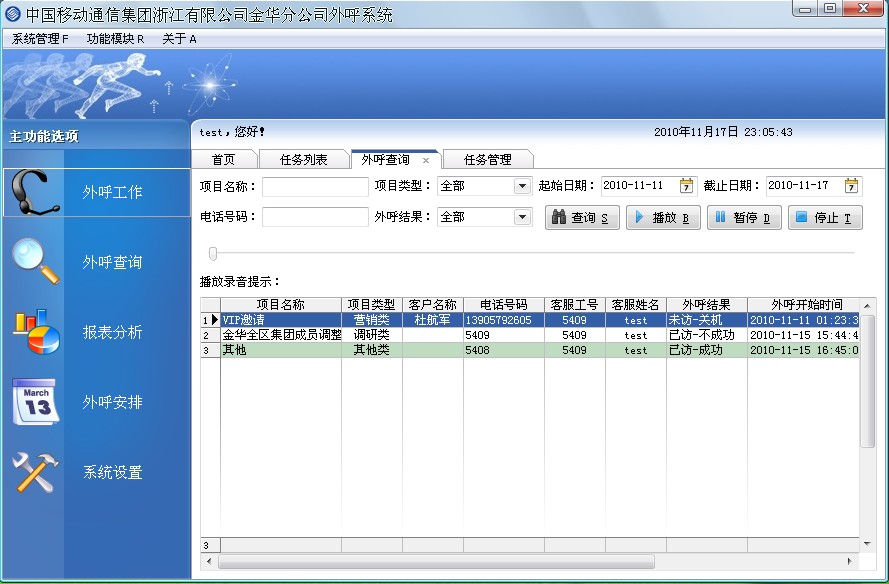Screen dimensions: 889x584
Task: Click the 其他类 type cell
Action: coord(372,350)
